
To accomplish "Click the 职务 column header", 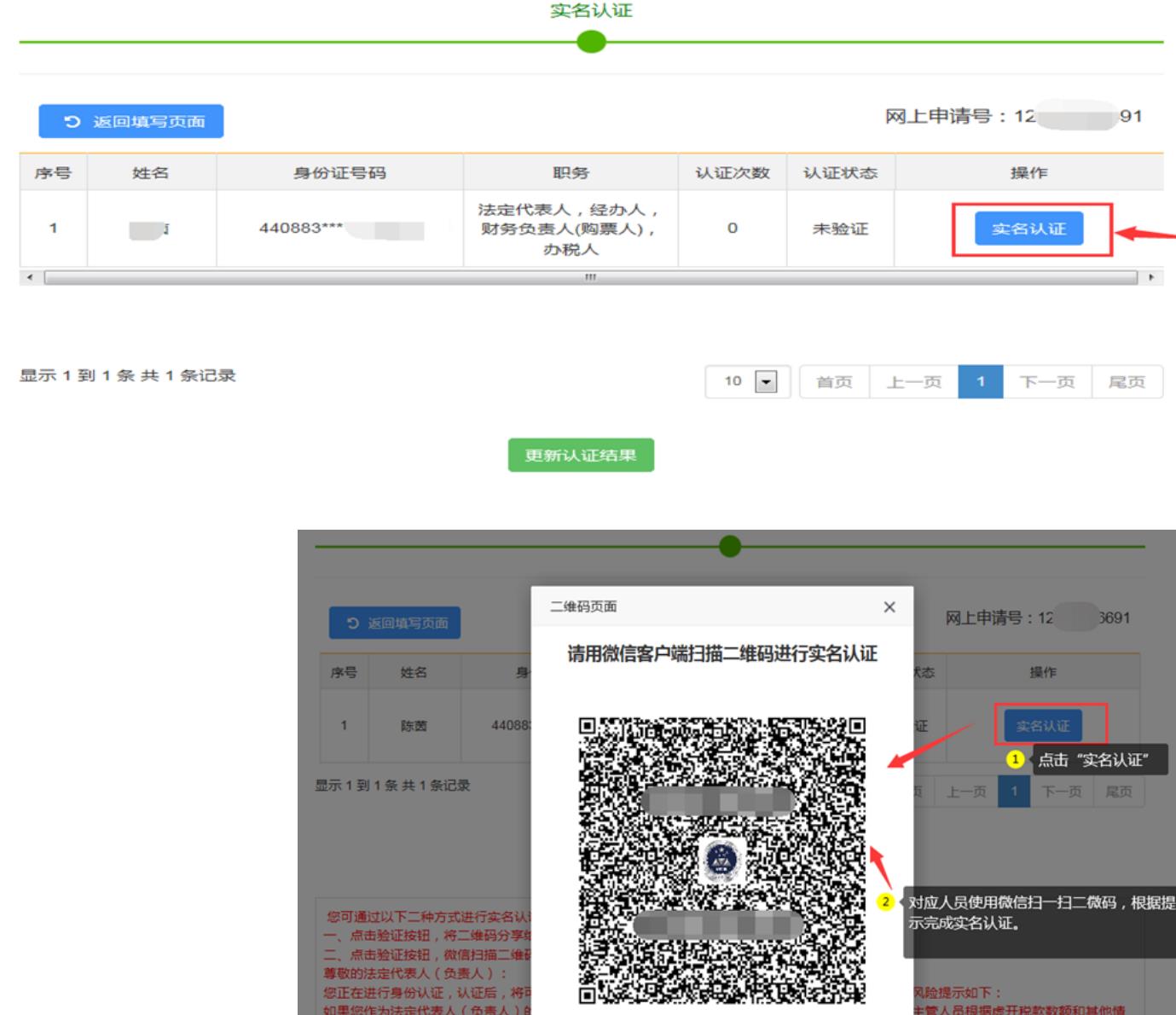I will point(571,172).
